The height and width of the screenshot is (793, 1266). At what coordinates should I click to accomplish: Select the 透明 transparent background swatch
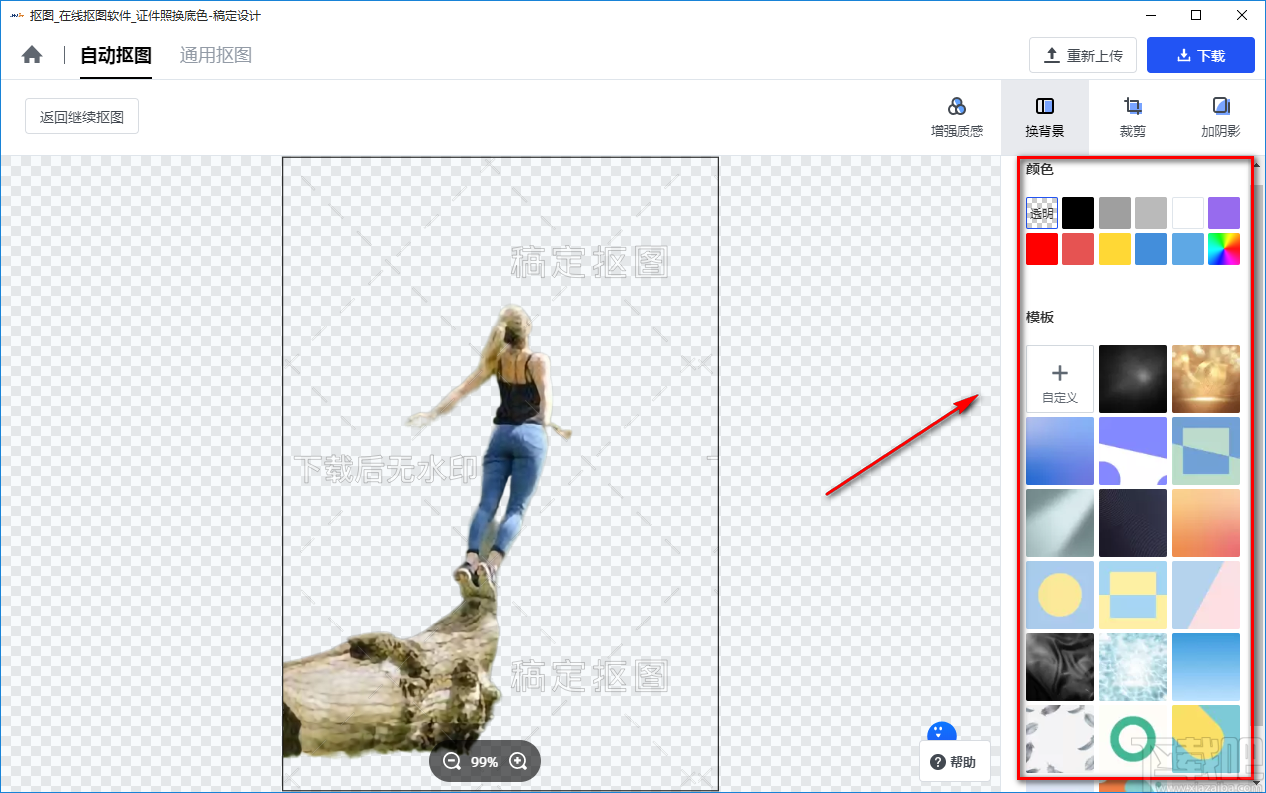coord(1042,213)
